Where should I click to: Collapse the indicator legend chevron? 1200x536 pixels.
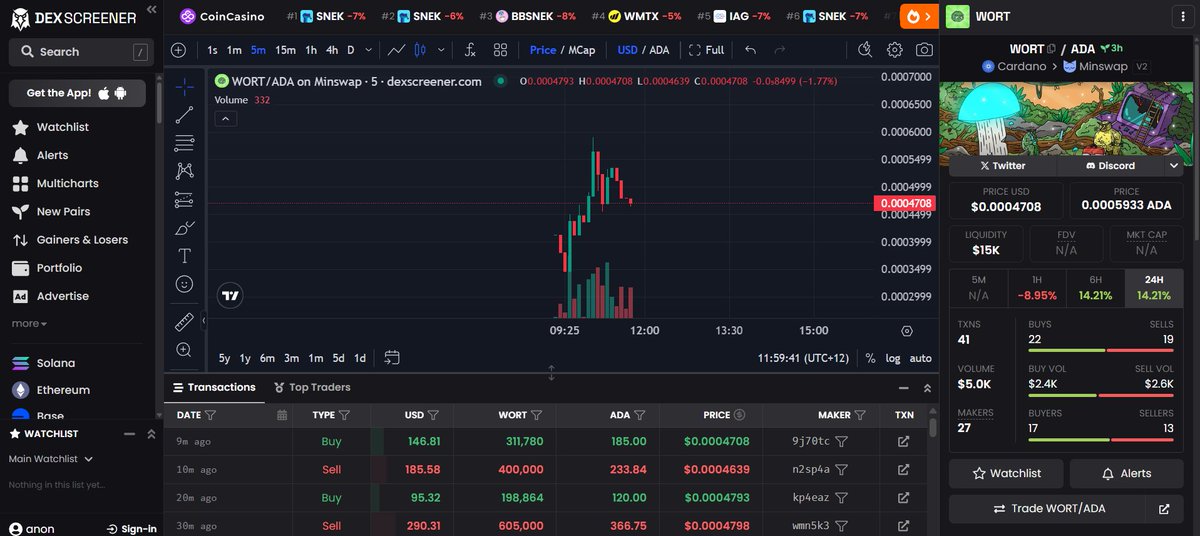tap(225, 118)
